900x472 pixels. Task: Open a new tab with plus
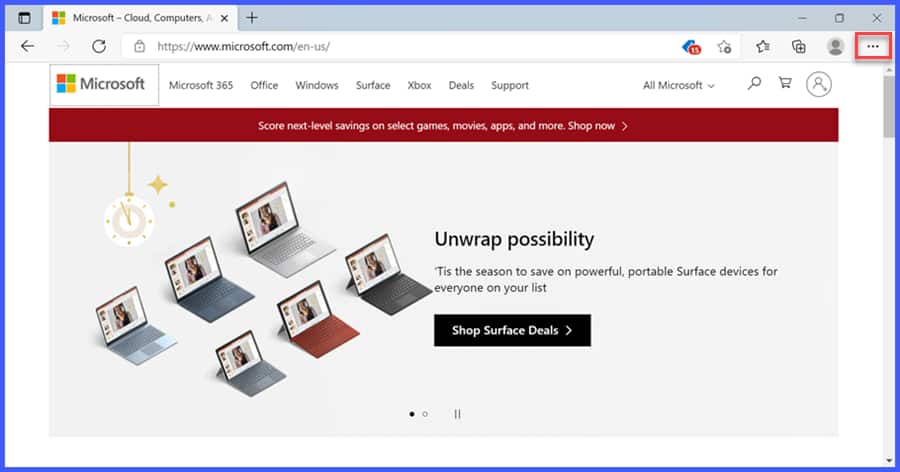pyautogui.click(x=251, y=18)
